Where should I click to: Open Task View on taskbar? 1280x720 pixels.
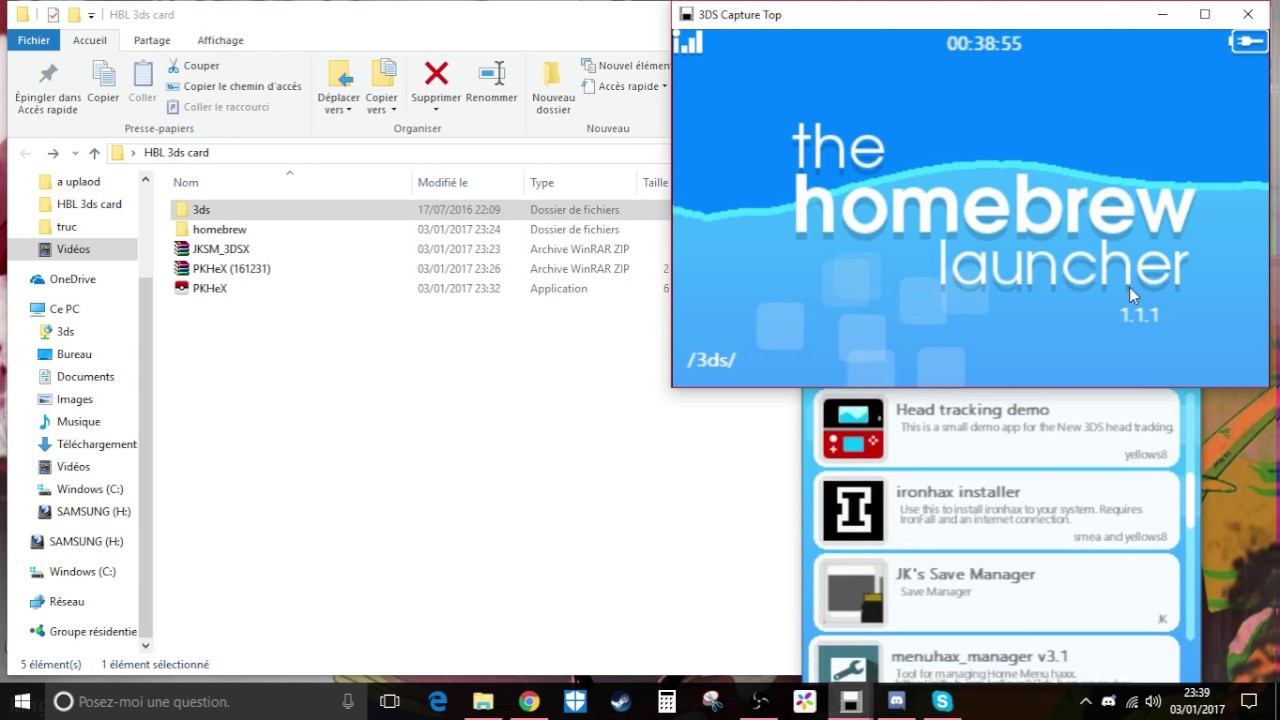390,702
